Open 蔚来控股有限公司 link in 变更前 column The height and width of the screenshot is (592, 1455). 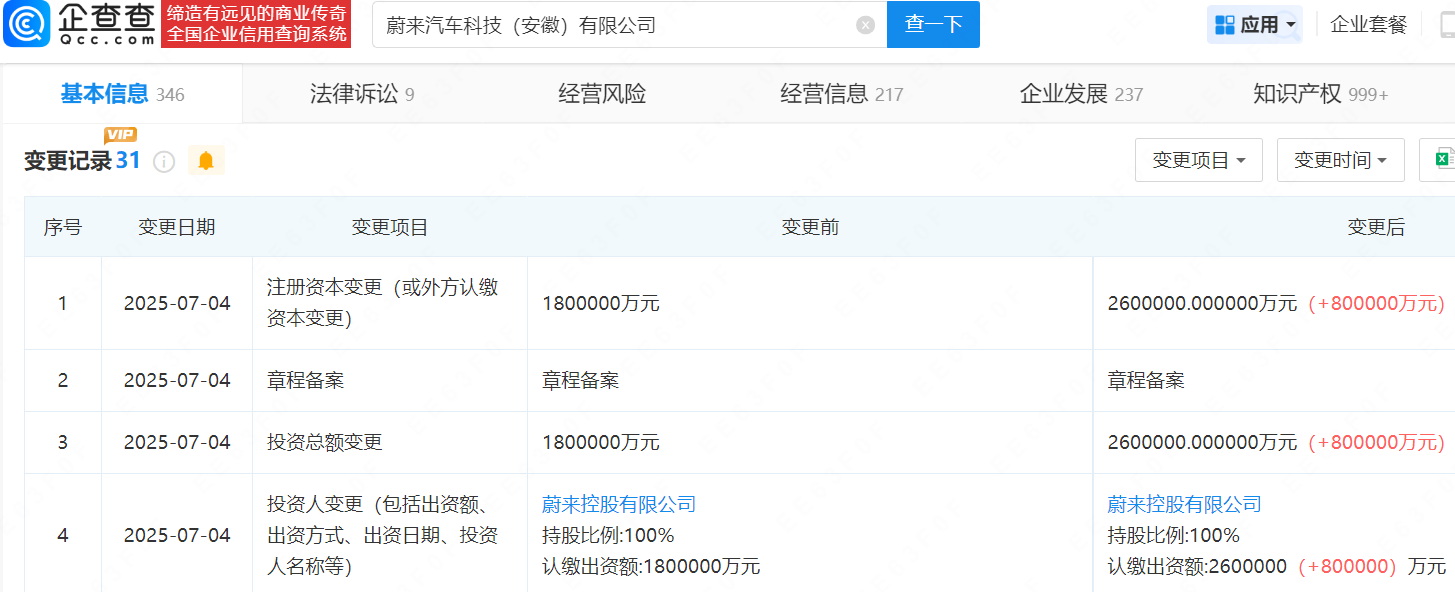click(x=619, y=505)
